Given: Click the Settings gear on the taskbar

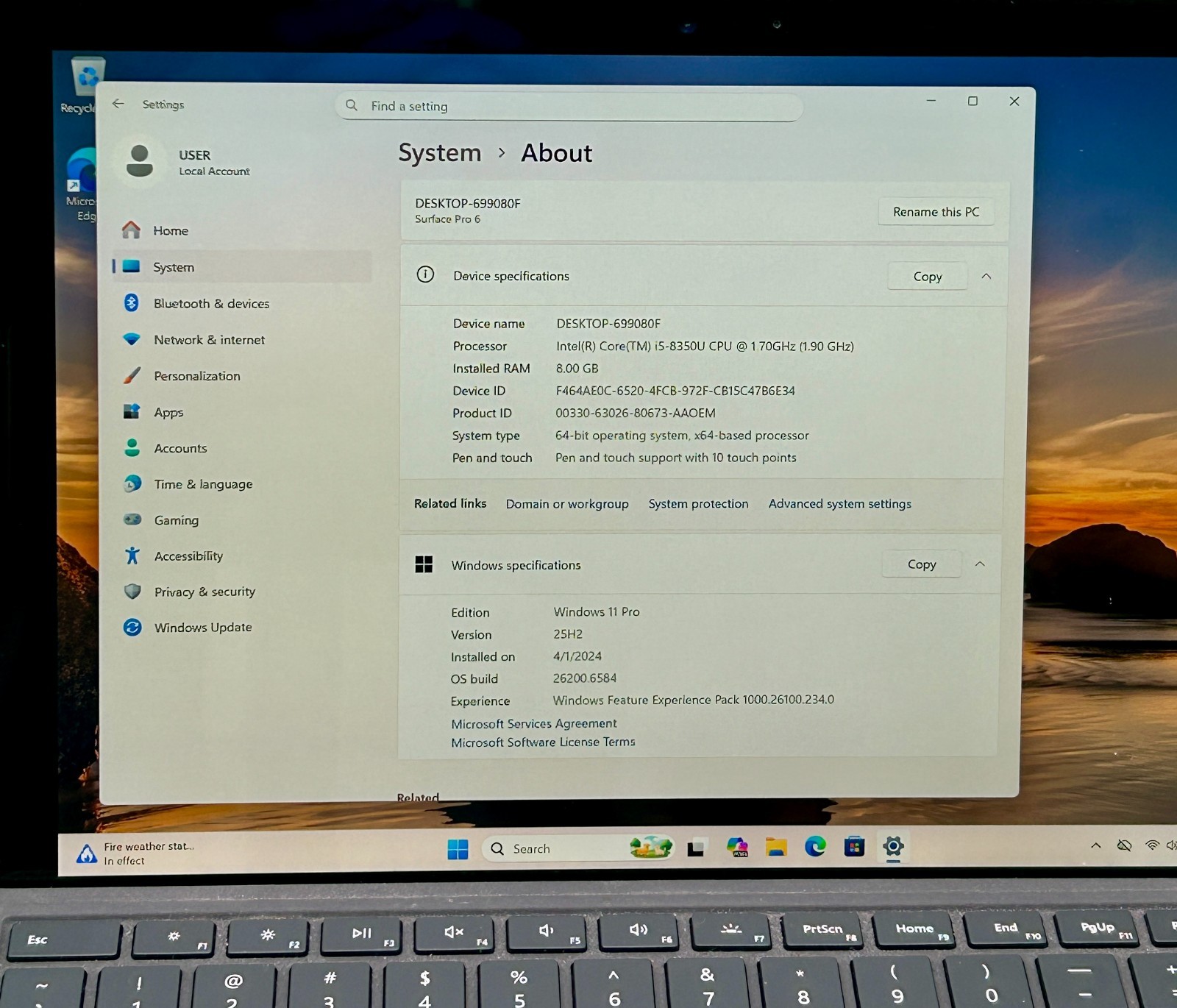Looking at the screenshot, I should point(893,846).
